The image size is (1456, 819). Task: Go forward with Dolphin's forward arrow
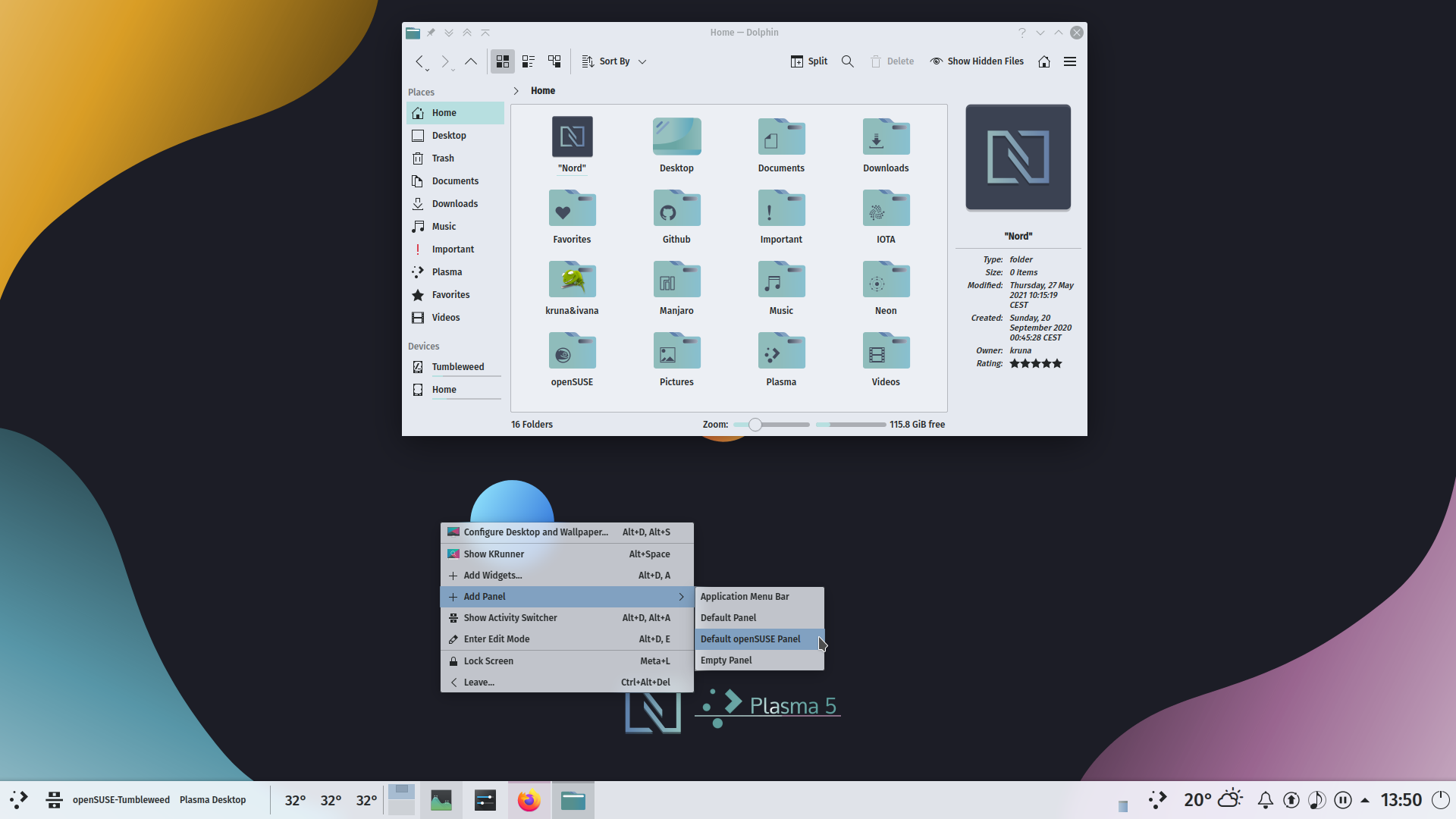pyautogui.click(x=445, y=61)
